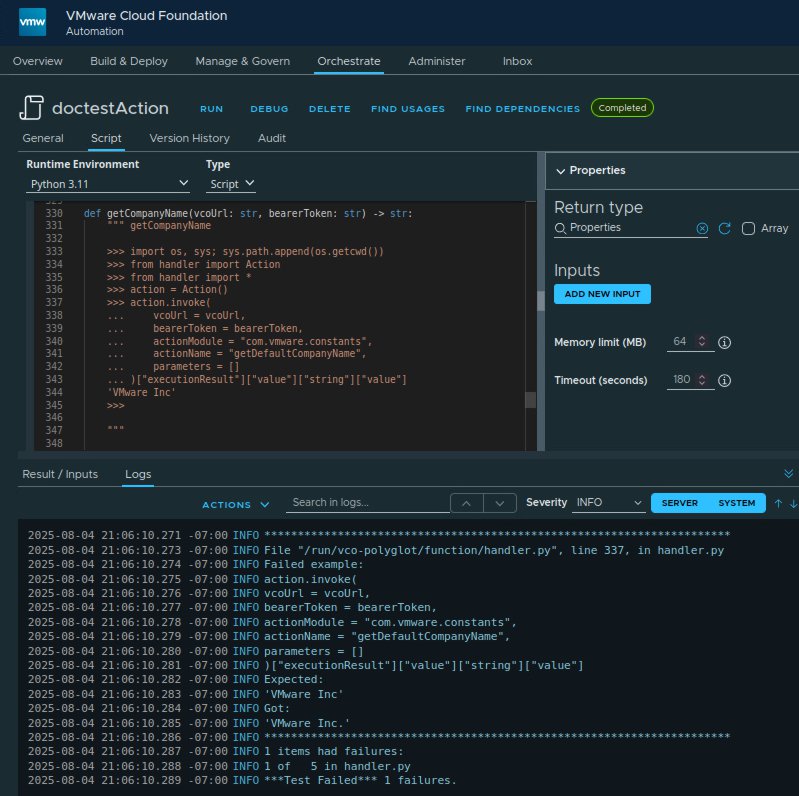This screenshot has height=796, width=799.
Task: Click log line "Got:"
Action: point(277,708)
